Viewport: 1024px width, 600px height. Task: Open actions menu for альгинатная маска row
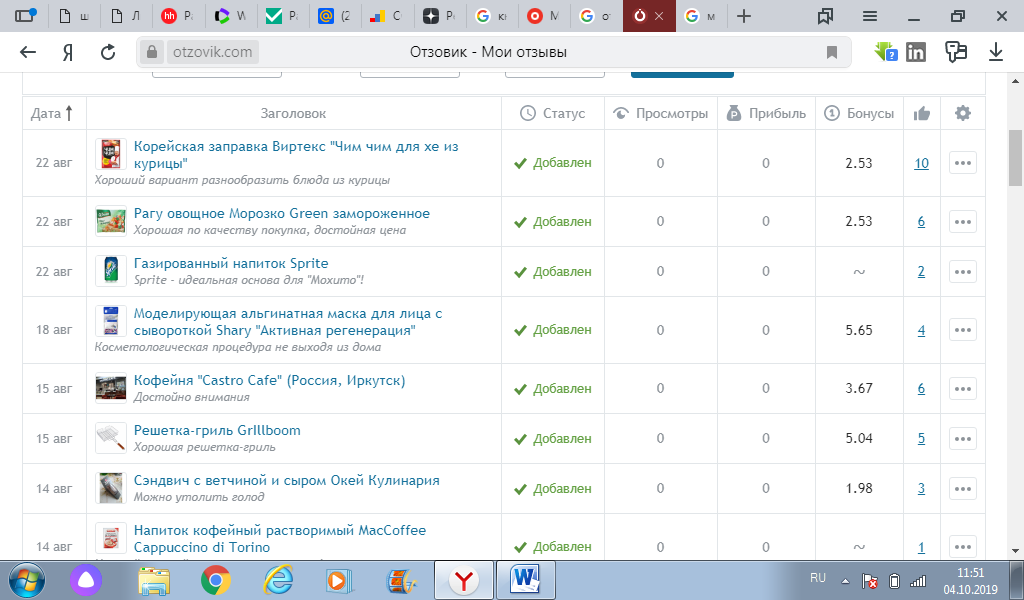click(x=963, y=330)
